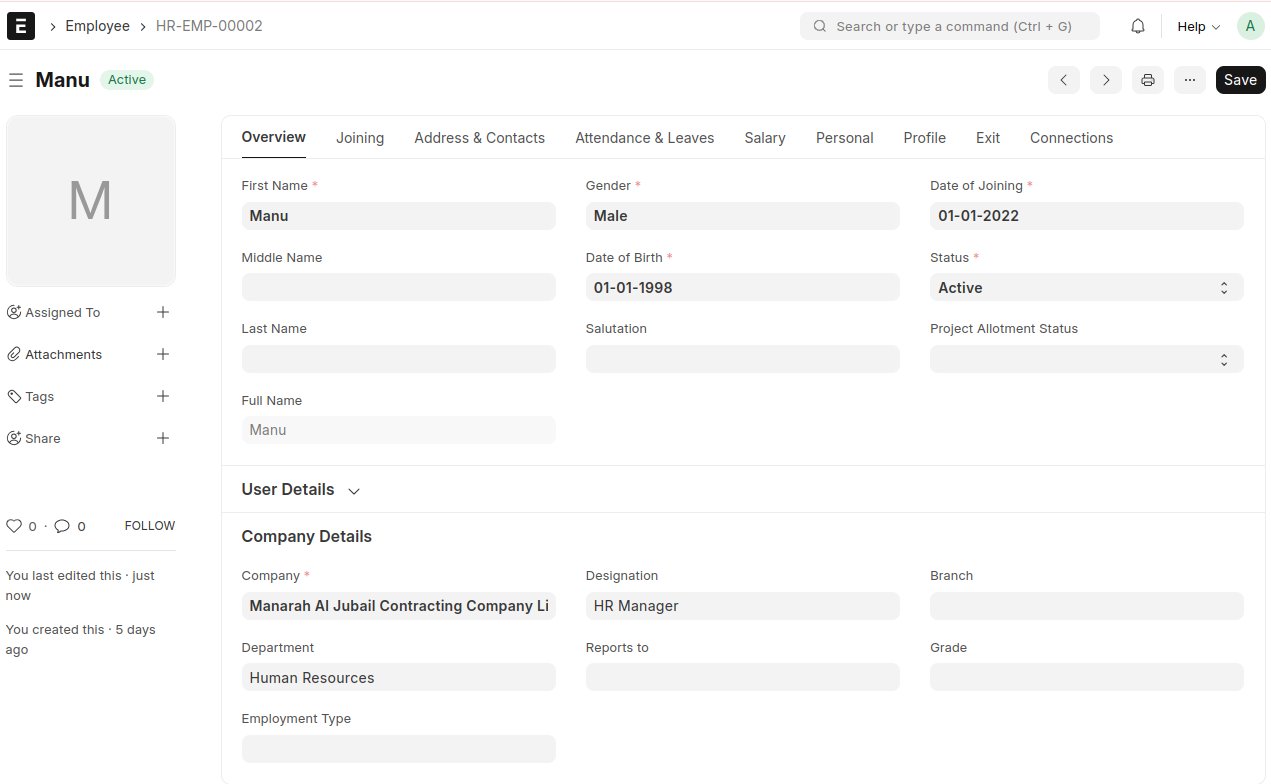Click the print icon
This screenshot has height=784, width=1271.
[x=1148, y=80]
